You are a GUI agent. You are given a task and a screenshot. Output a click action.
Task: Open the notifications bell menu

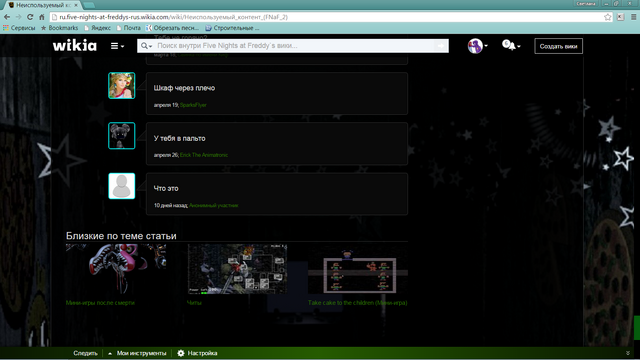click(x=511, y=45)
